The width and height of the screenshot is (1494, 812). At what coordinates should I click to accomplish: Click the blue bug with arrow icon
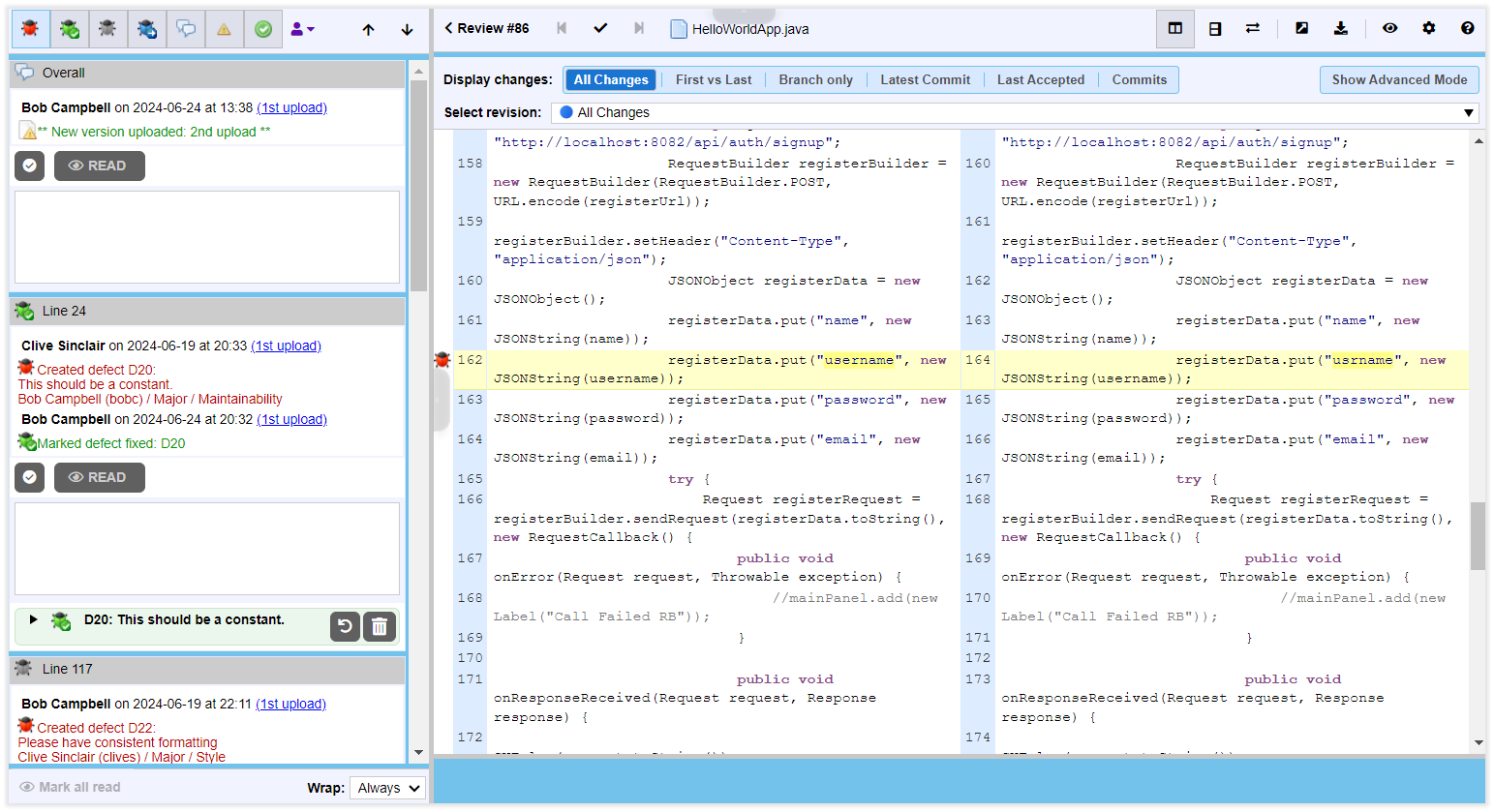click(146, 28)
